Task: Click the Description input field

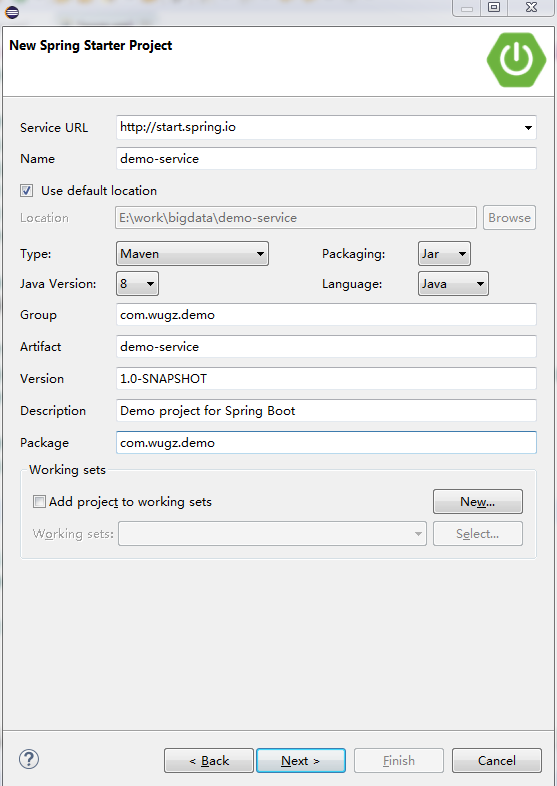Action: [326, 411]
